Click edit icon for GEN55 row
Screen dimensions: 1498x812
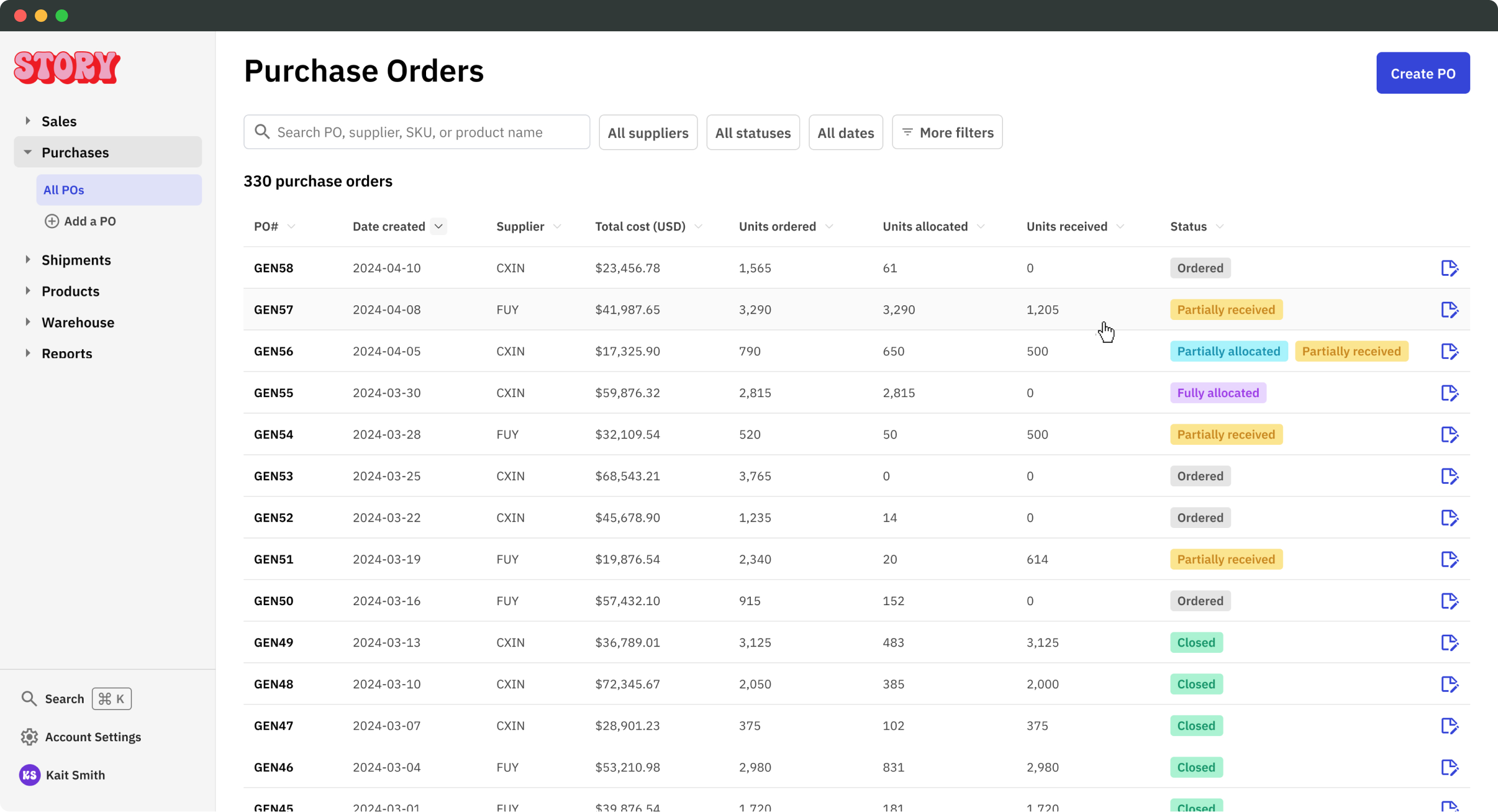click(x=1449, y=393)
